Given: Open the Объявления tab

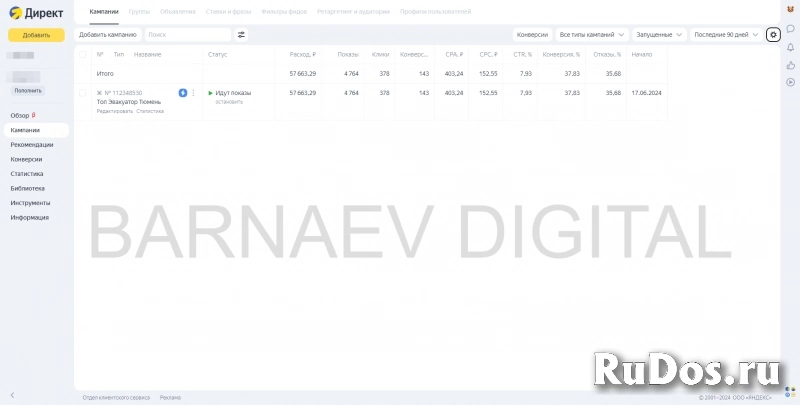Looking at the screenshot, I should pyautogui.click(x=178, y=11).
